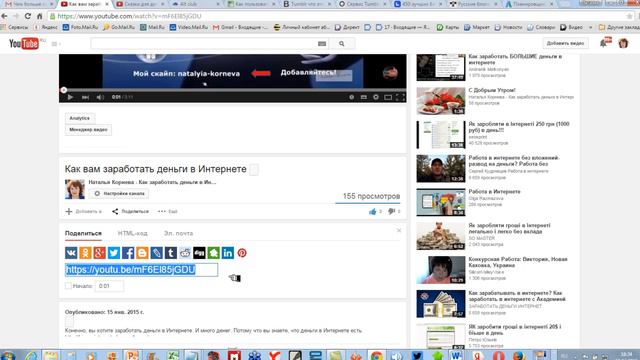
Task: Share video via green house icon
Action: [x=213, y=253]
